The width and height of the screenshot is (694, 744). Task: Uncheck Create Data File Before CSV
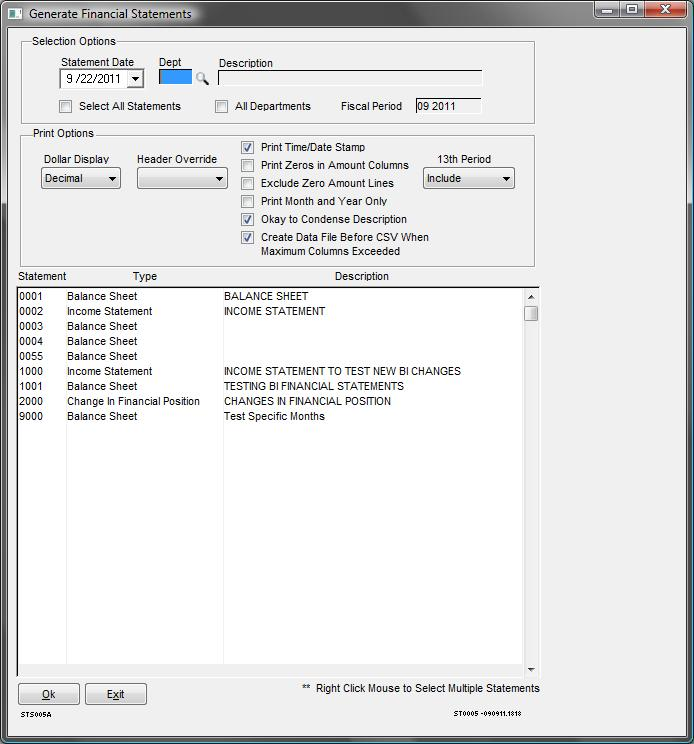tap(247, 238)
